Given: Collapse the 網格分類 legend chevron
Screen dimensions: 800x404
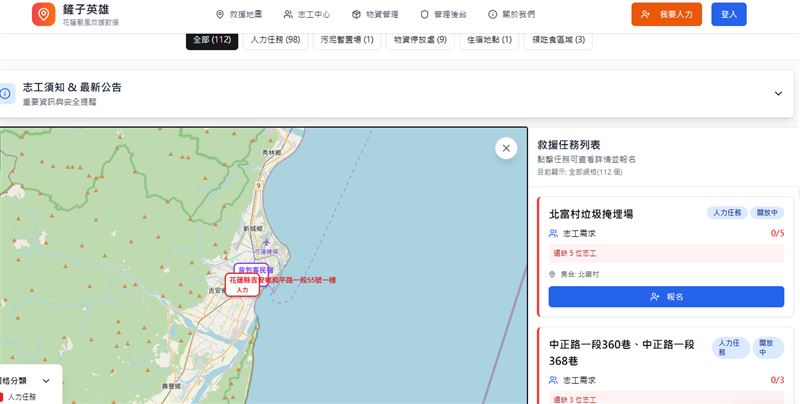Looking at the screenshot, I should 46,381.
